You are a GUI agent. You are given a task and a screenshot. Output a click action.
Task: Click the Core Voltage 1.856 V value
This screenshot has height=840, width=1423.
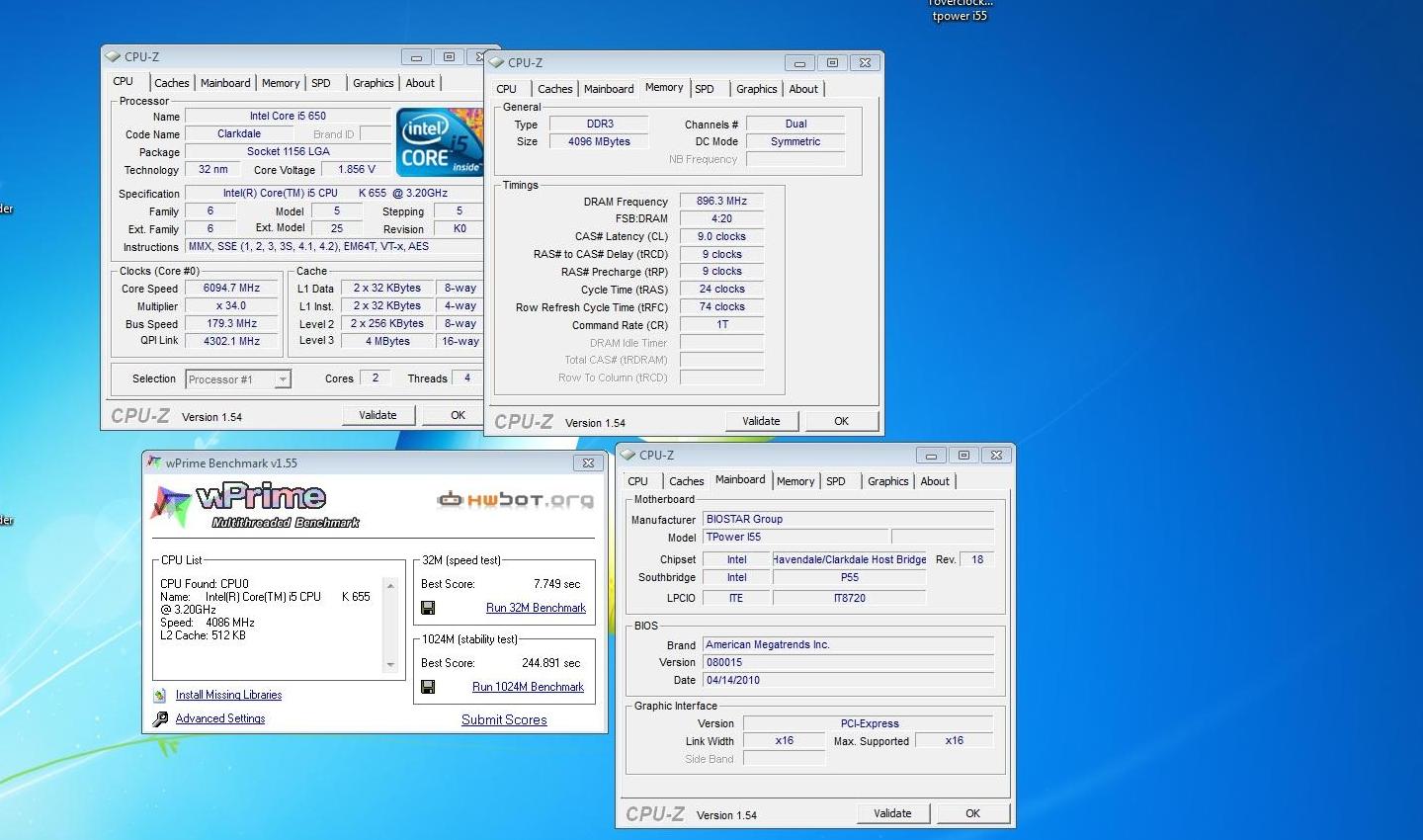[x=357, y=170]
